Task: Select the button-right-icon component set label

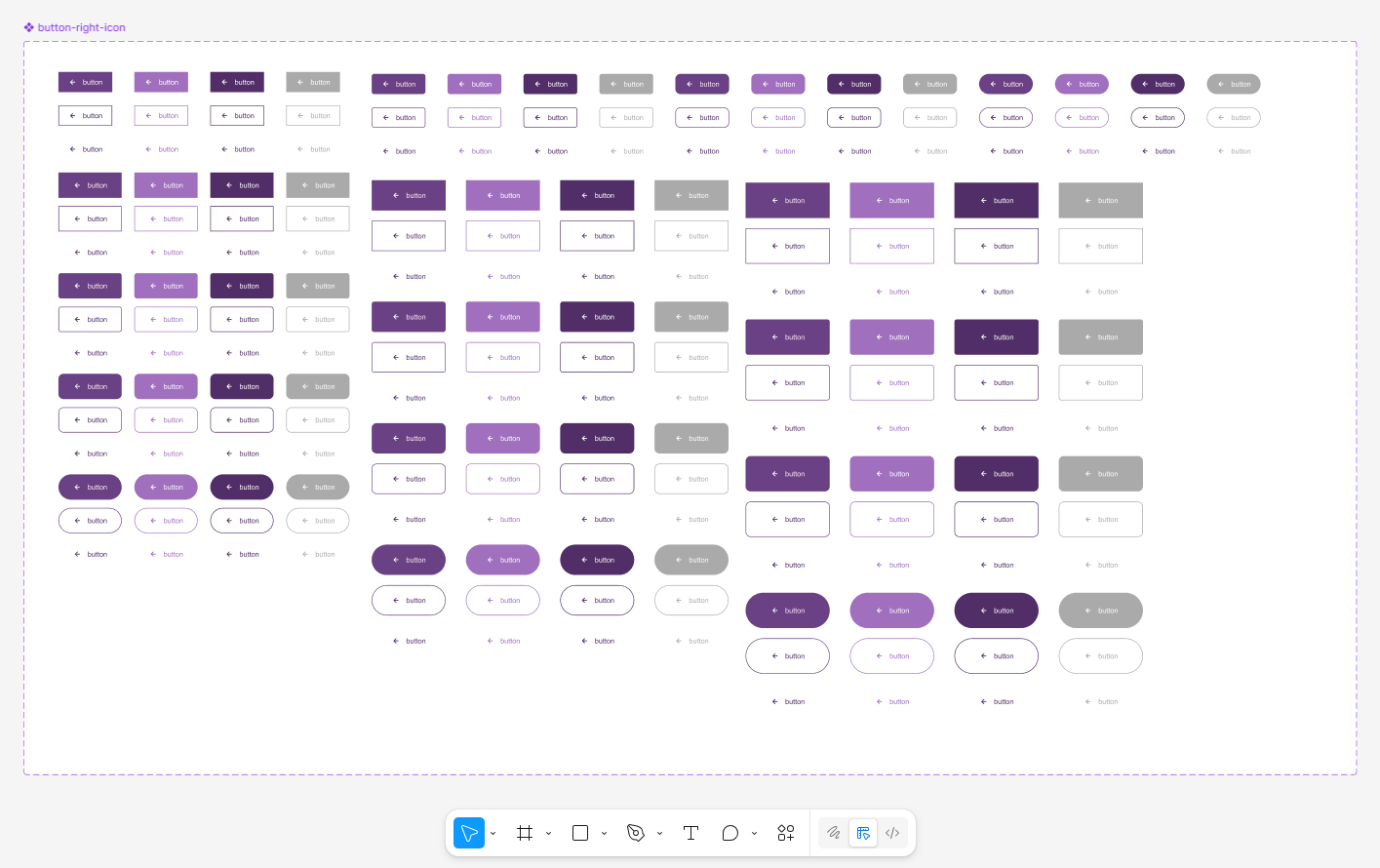Action: [82, 27]
